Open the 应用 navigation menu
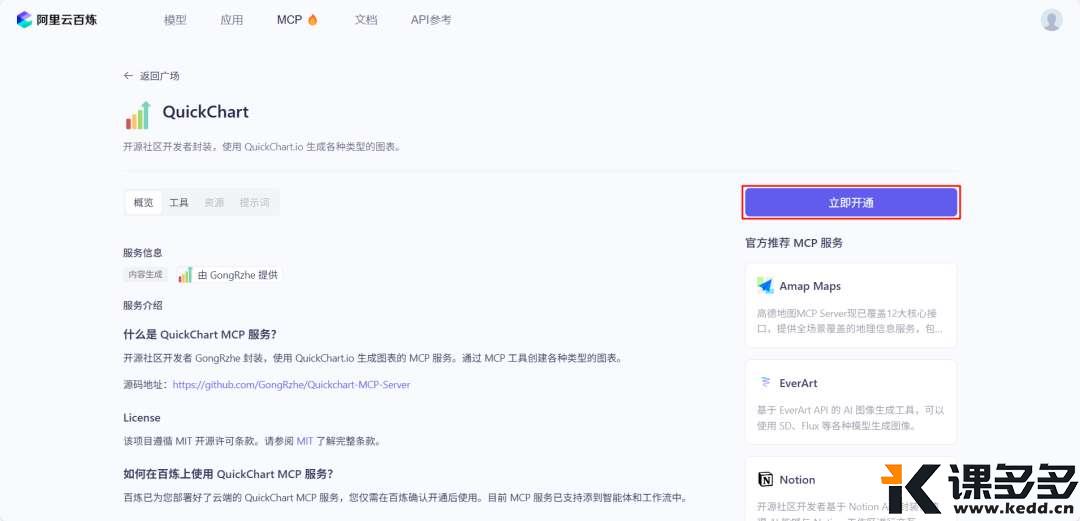Screen dimensions: 1080x521 point(231,20)
